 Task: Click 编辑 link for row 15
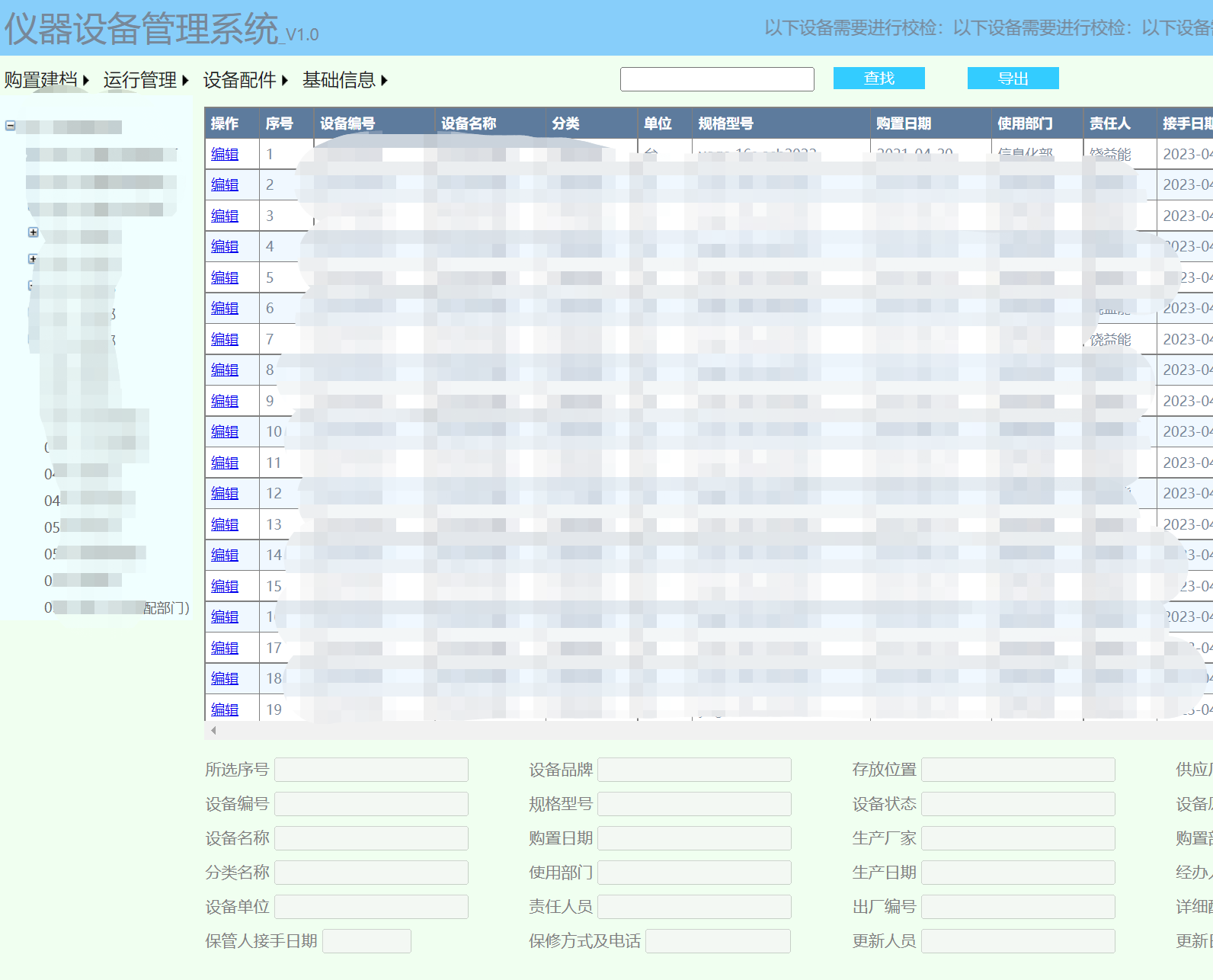225,586
